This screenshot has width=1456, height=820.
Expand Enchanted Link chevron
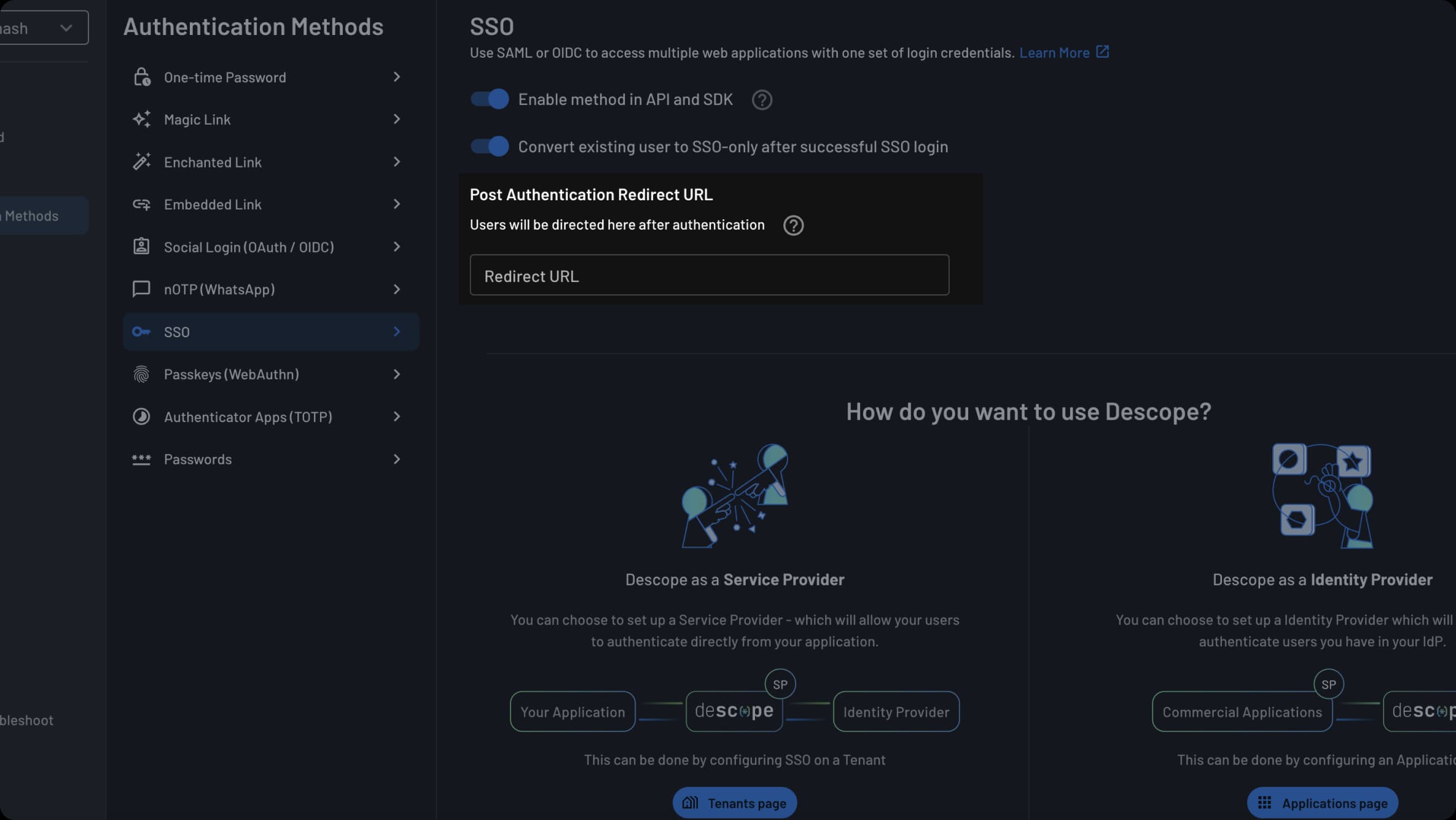(397, 162)
